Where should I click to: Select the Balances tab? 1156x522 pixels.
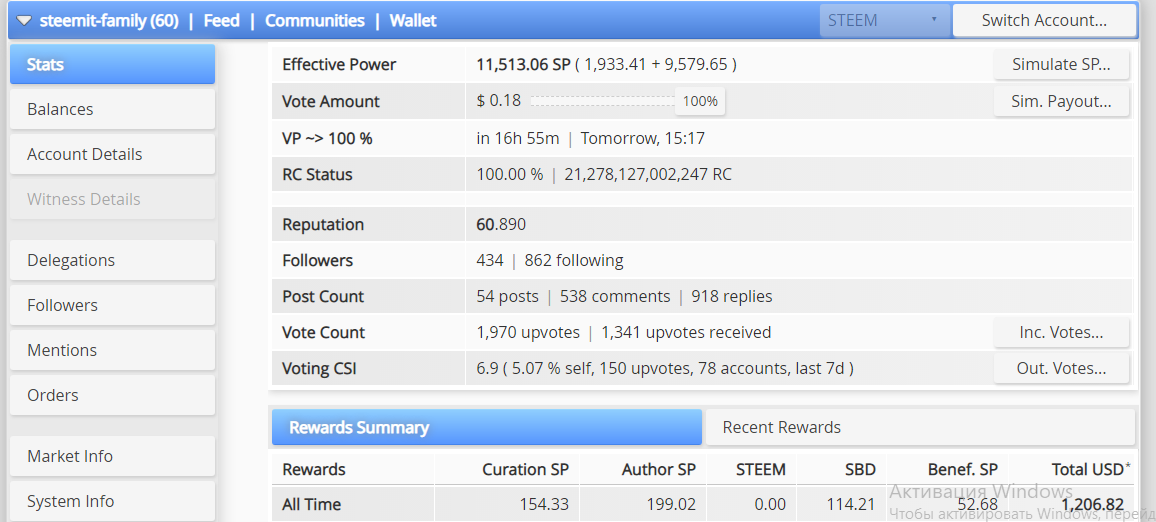(112, 109)
